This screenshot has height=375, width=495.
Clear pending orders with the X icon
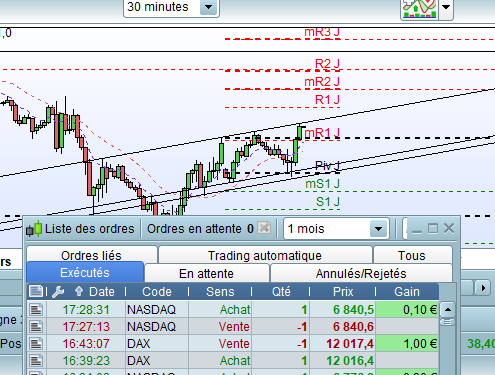coord(264,228)
